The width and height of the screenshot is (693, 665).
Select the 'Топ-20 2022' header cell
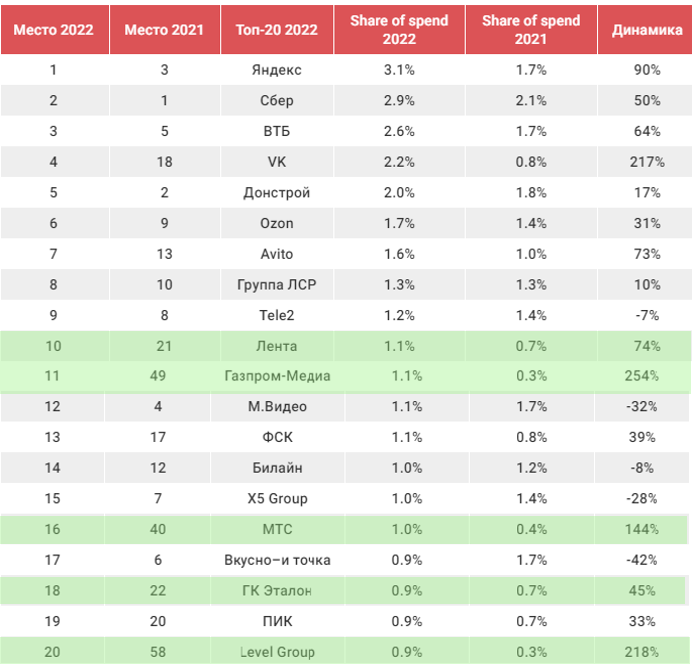277,30
